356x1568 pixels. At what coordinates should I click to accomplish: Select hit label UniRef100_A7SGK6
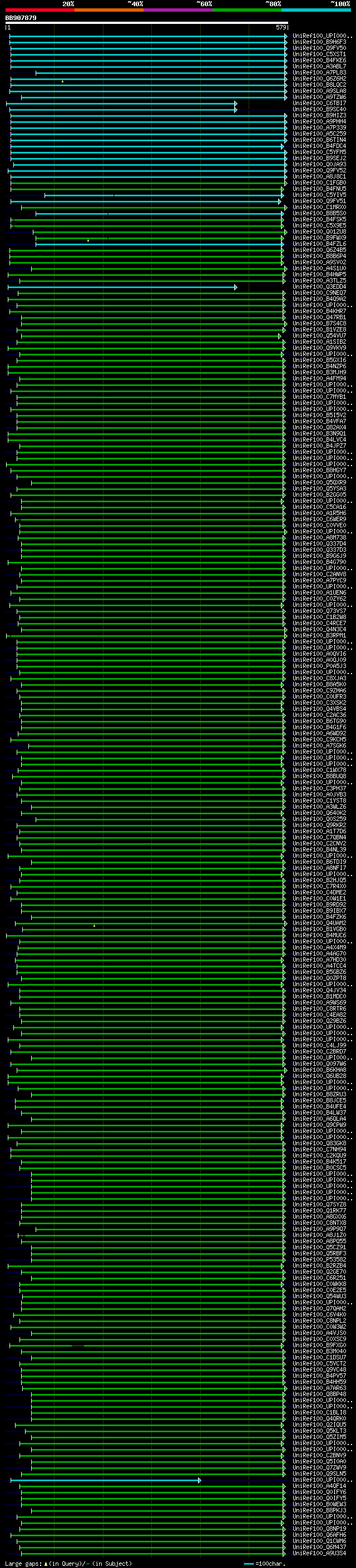tap(319, 746)
